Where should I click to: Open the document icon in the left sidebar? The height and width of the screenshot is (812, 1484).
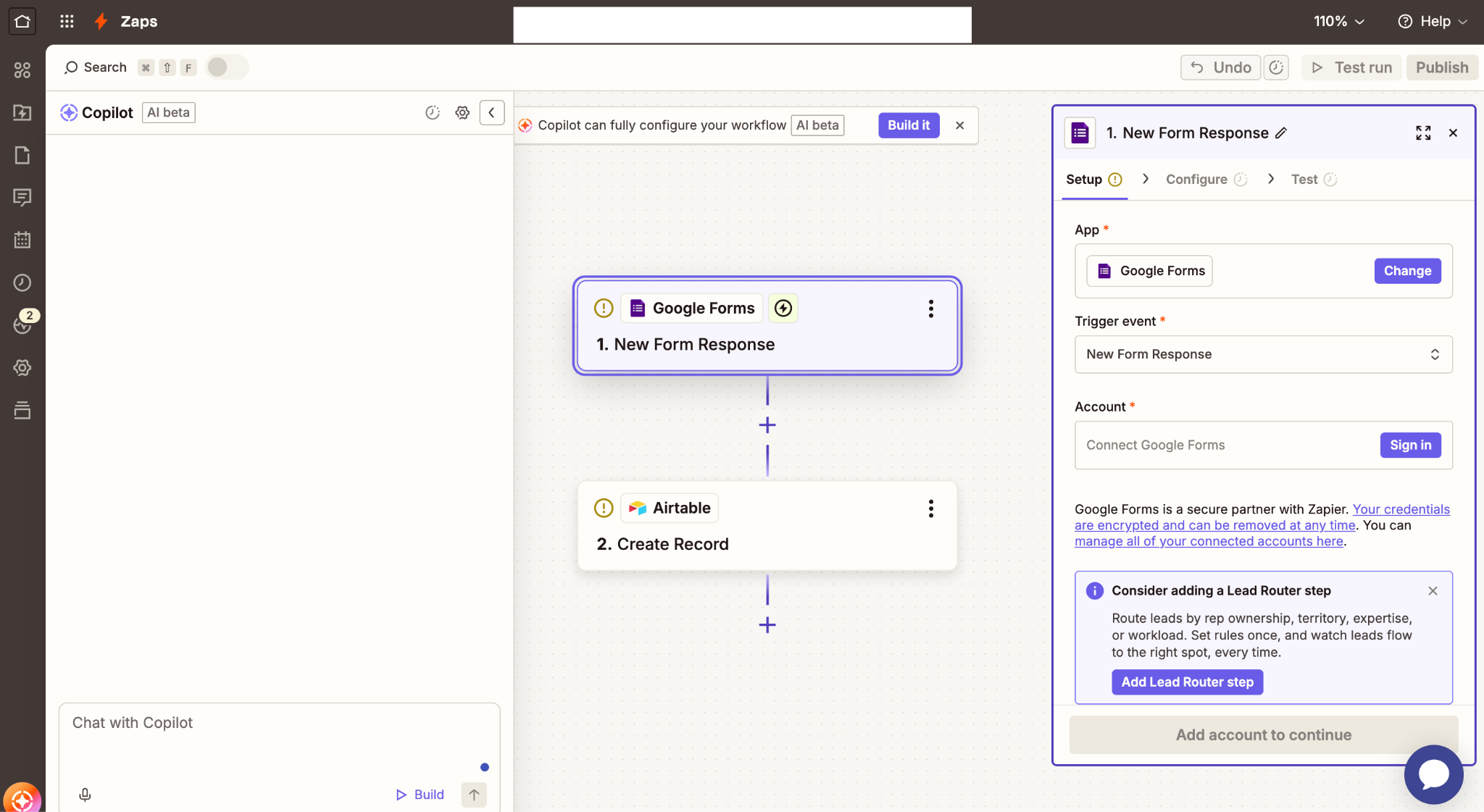[x=22, y=155]
